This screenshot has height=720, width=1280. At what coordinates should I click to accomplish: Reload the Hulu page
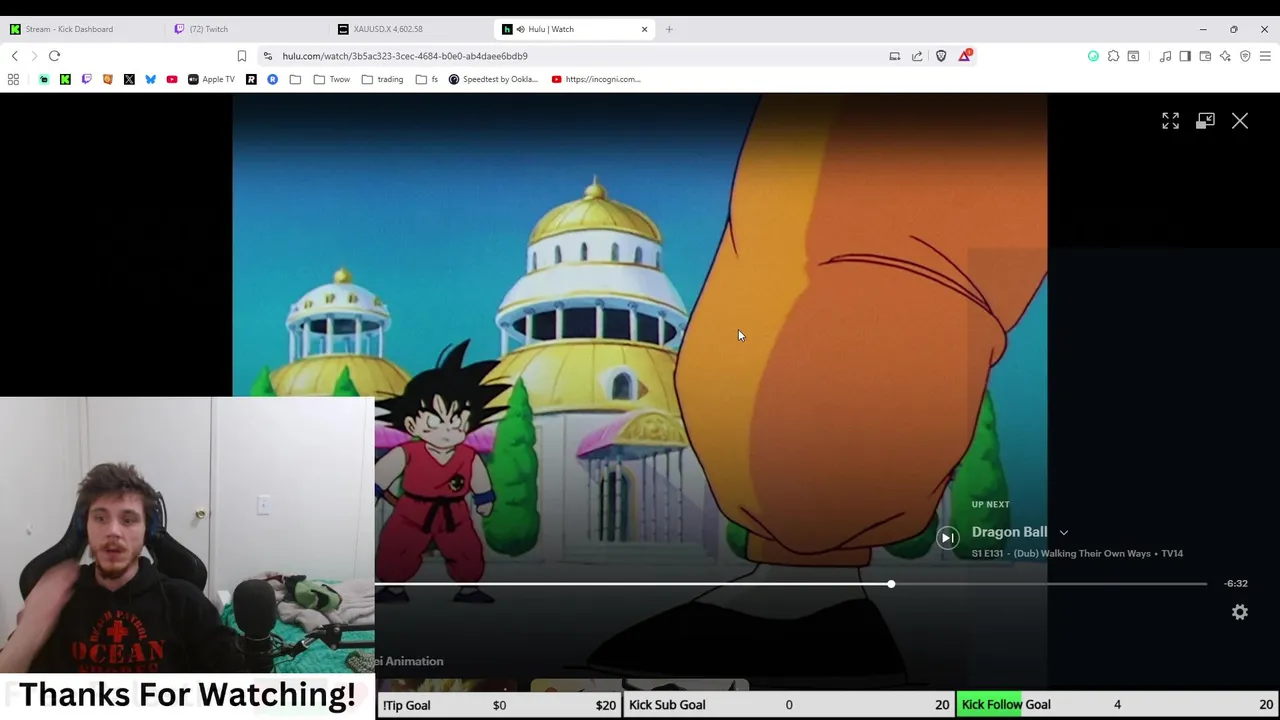click(x=54, y=56)
